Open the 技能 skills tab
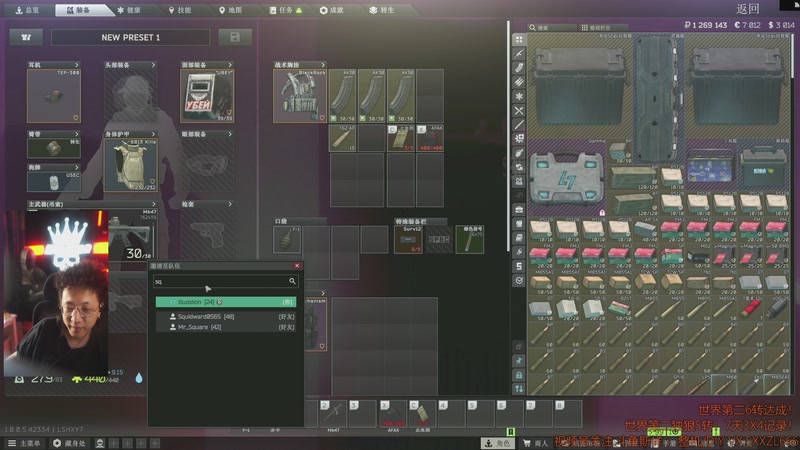The image size is (800, 450). pos(180,10)
